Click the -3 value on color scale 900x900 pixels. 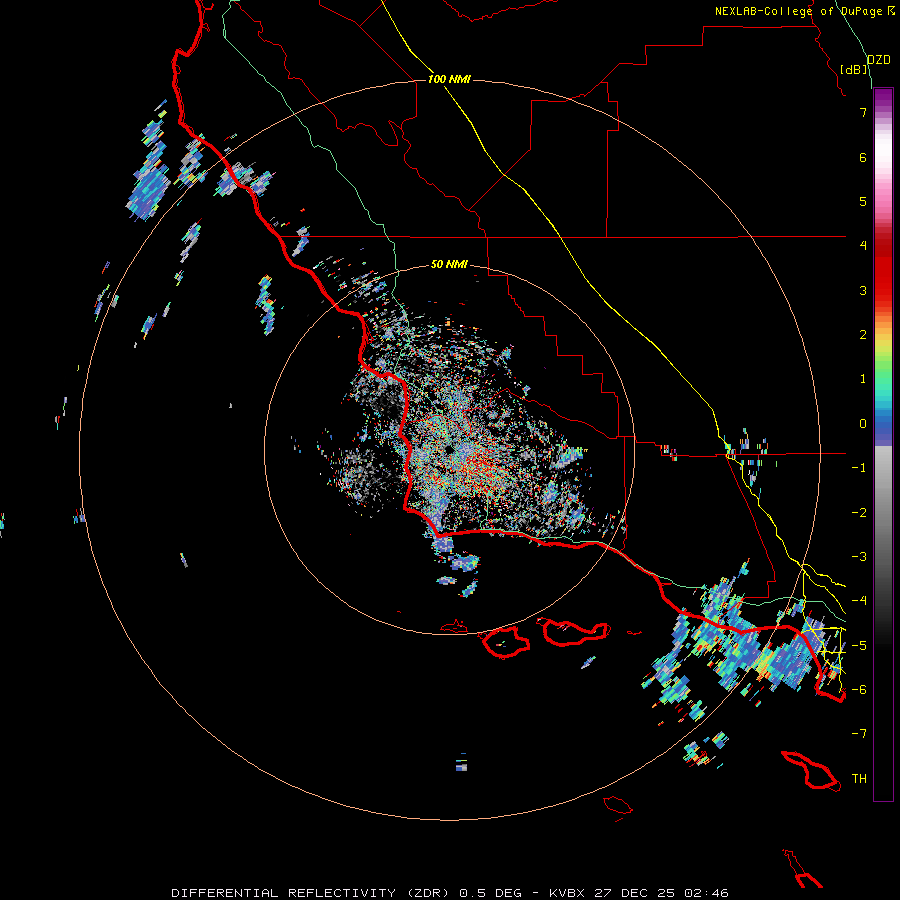[859, 557]
